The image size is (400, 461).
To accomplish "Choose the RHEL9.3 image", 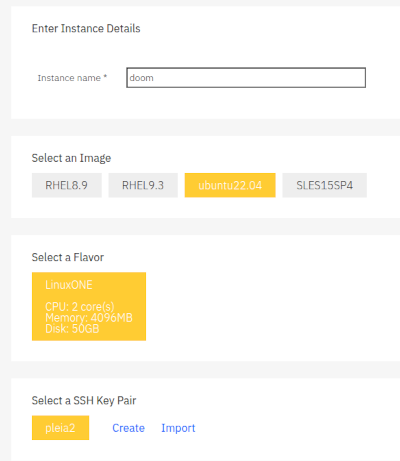I will point(143,185).
